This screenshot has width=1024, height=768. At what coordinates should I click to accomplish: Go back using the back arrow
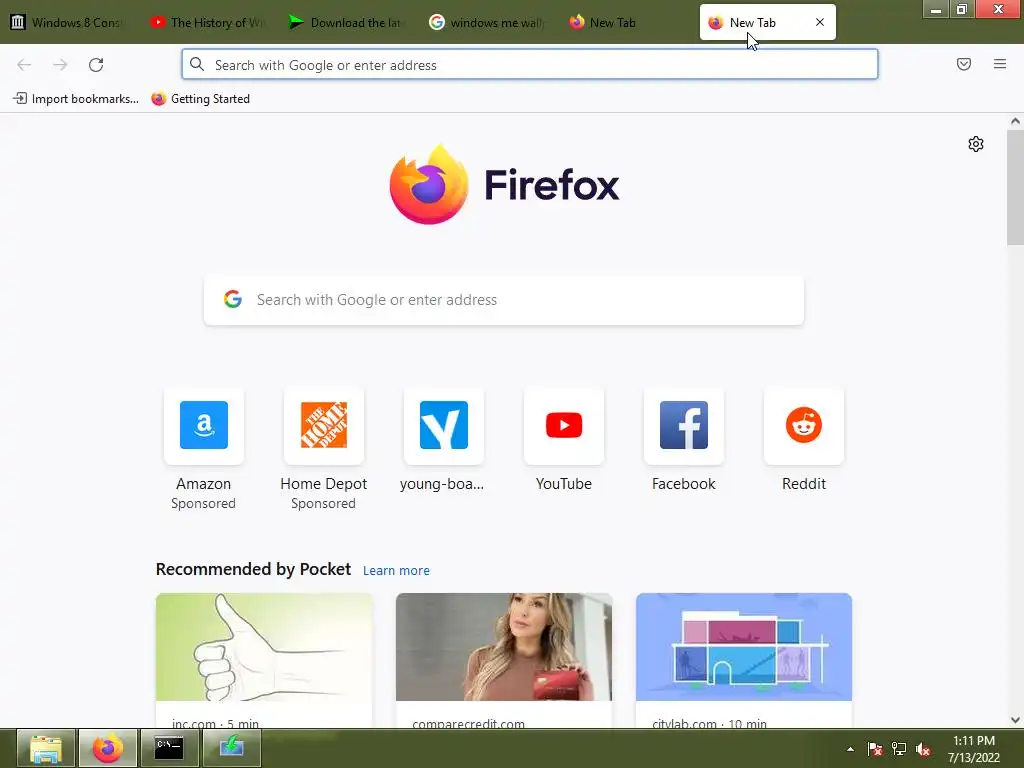(24, 65)
